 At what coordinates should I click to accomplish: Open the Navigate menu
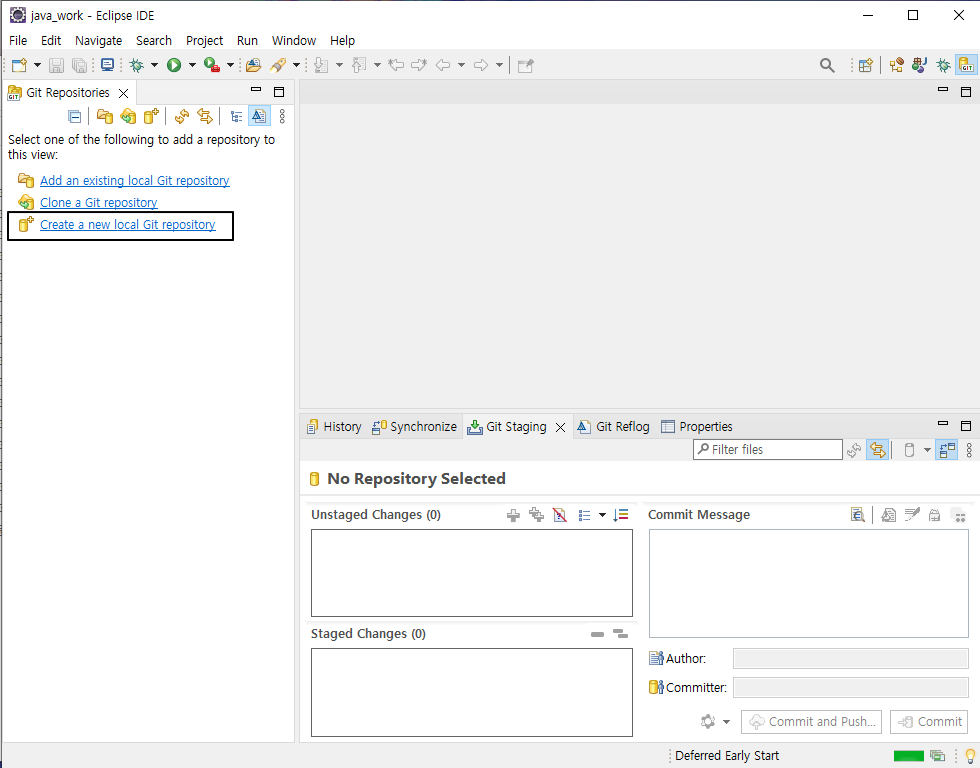99,41
